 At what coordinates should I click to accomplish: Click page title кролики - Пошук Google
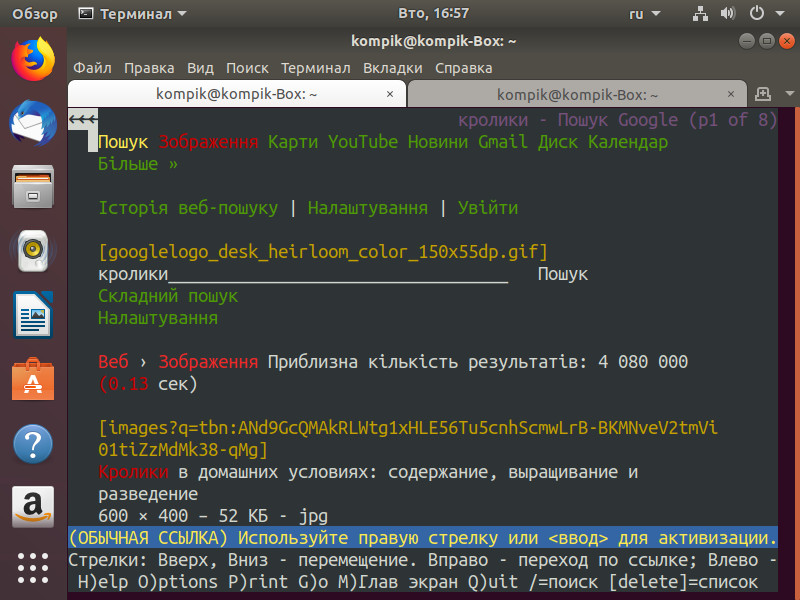click(x=617, y=120)
